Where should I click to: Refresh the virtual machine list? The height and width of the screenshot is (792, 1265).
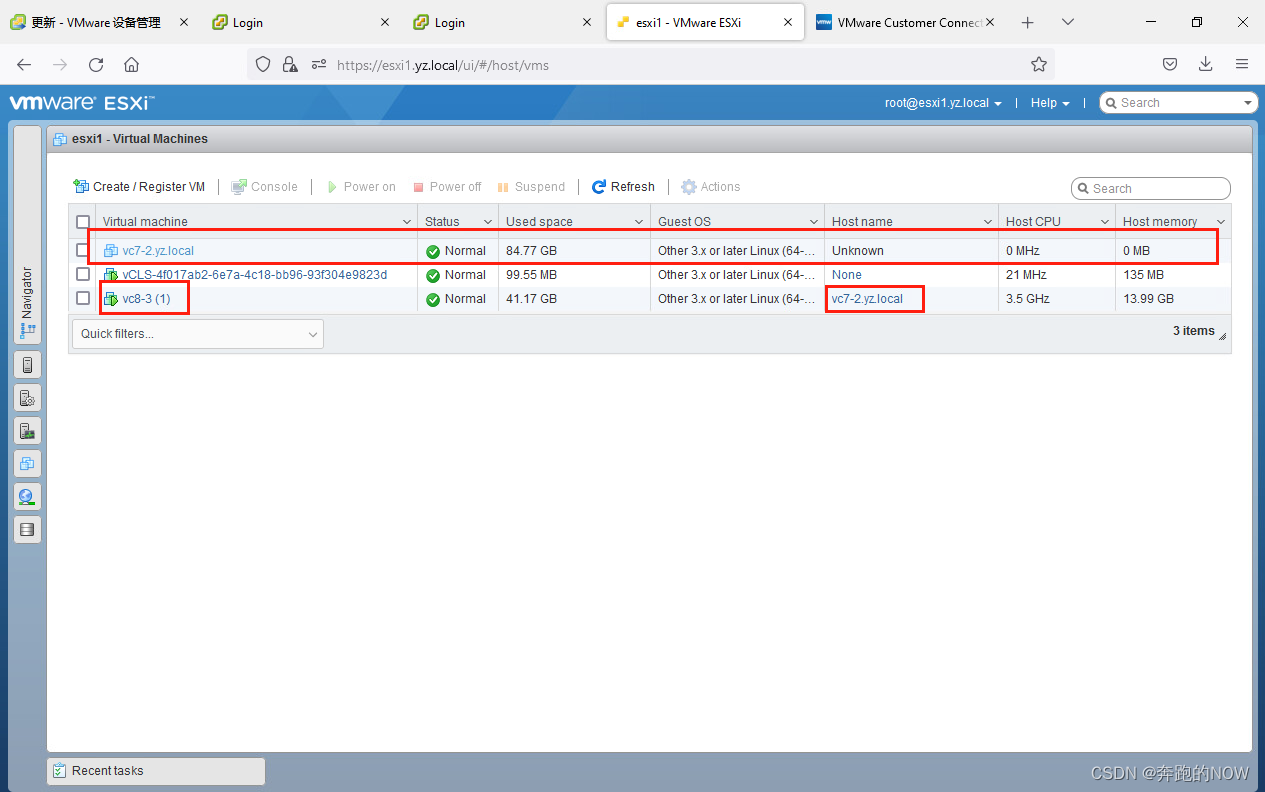click(x=623, y=187)
